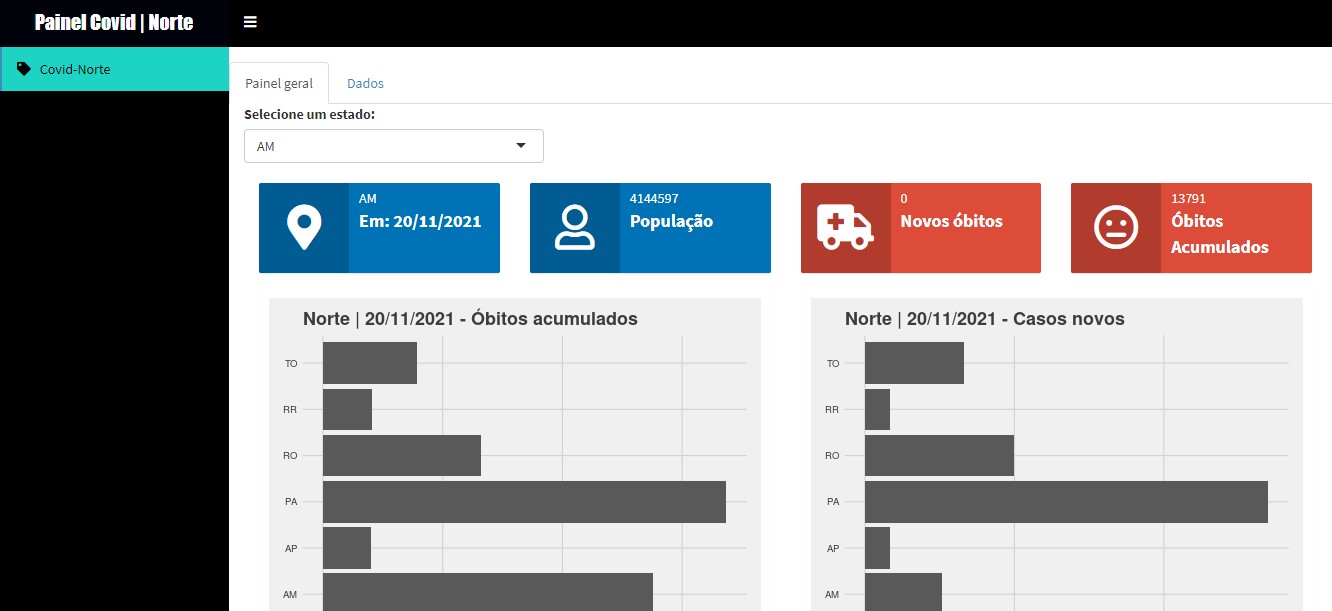Open the Covid-Norte sidebar item
Screen dimensions: 1332x611
point(75,69)
